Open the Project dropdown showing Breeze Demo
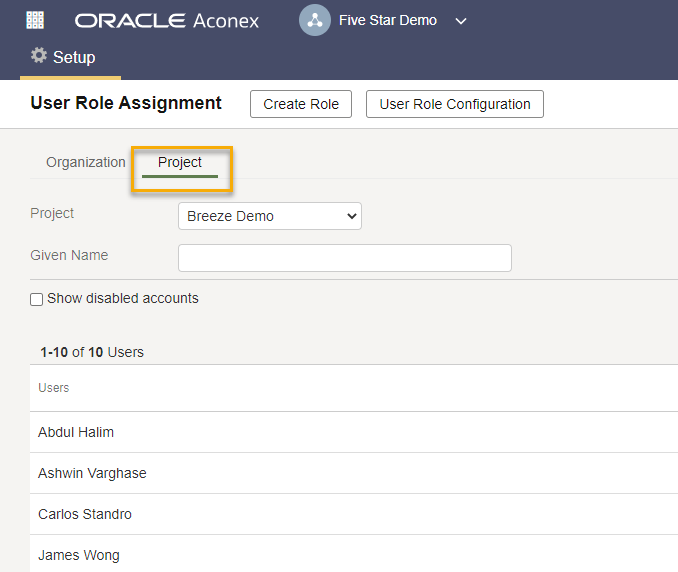678x572 pixels. 270,216
